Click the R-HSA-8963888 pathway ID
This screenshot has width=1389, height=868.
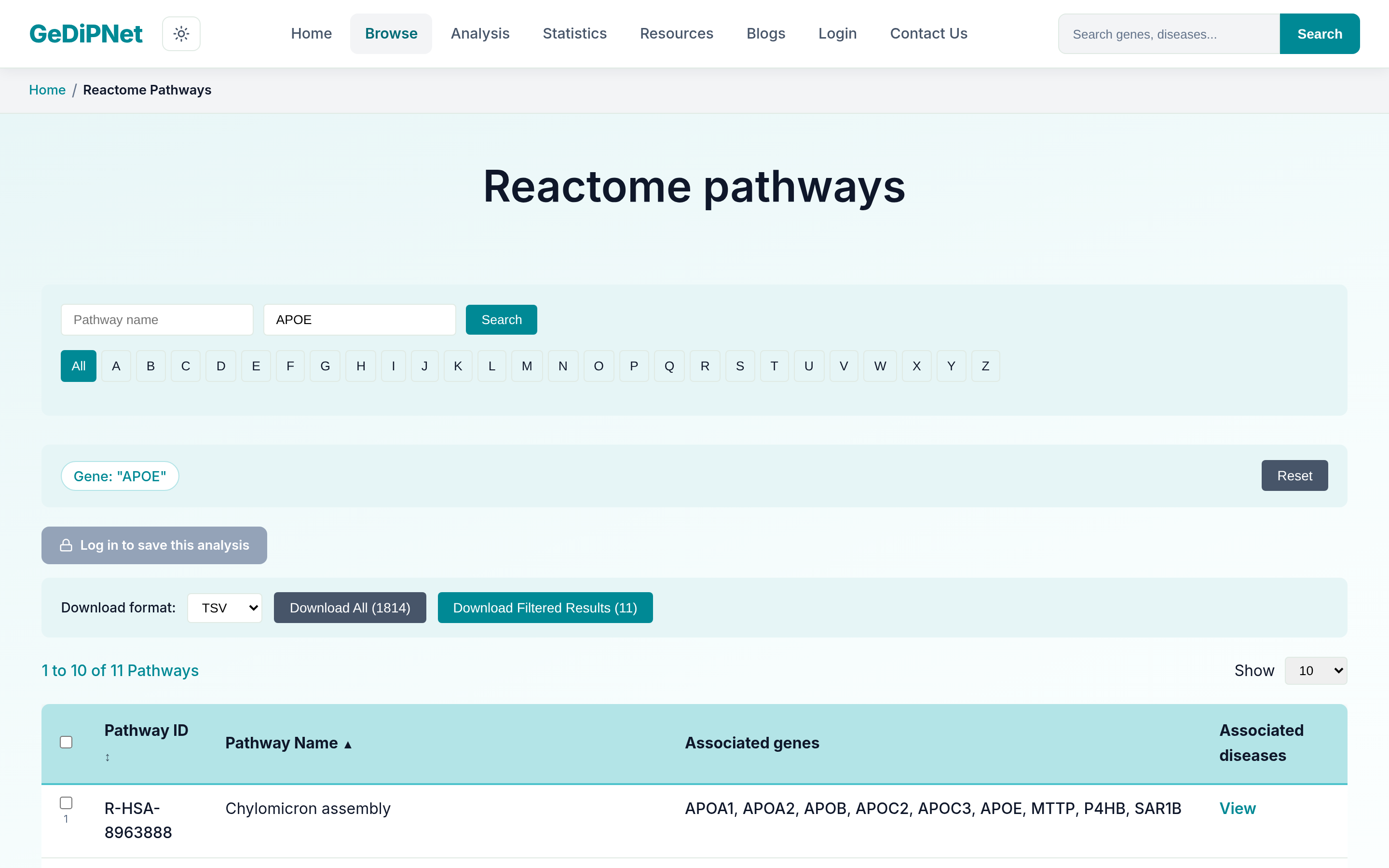(138, 820)
